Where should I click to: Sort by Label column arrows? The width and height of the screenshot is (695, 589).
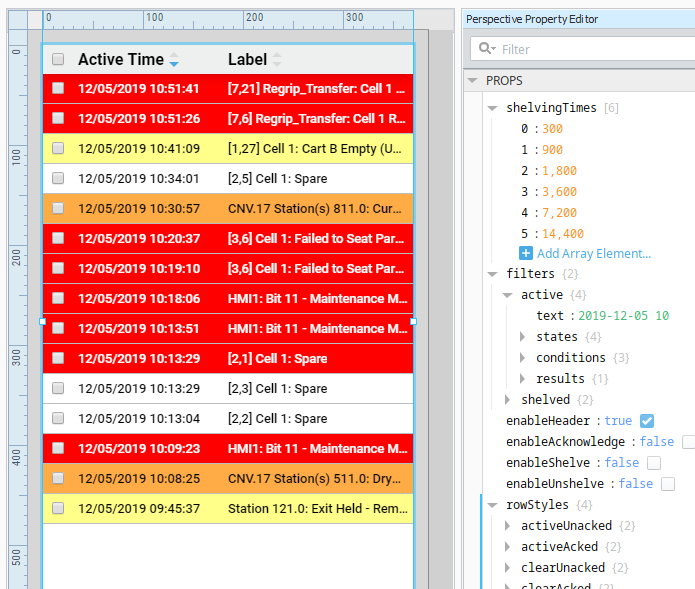277,59
